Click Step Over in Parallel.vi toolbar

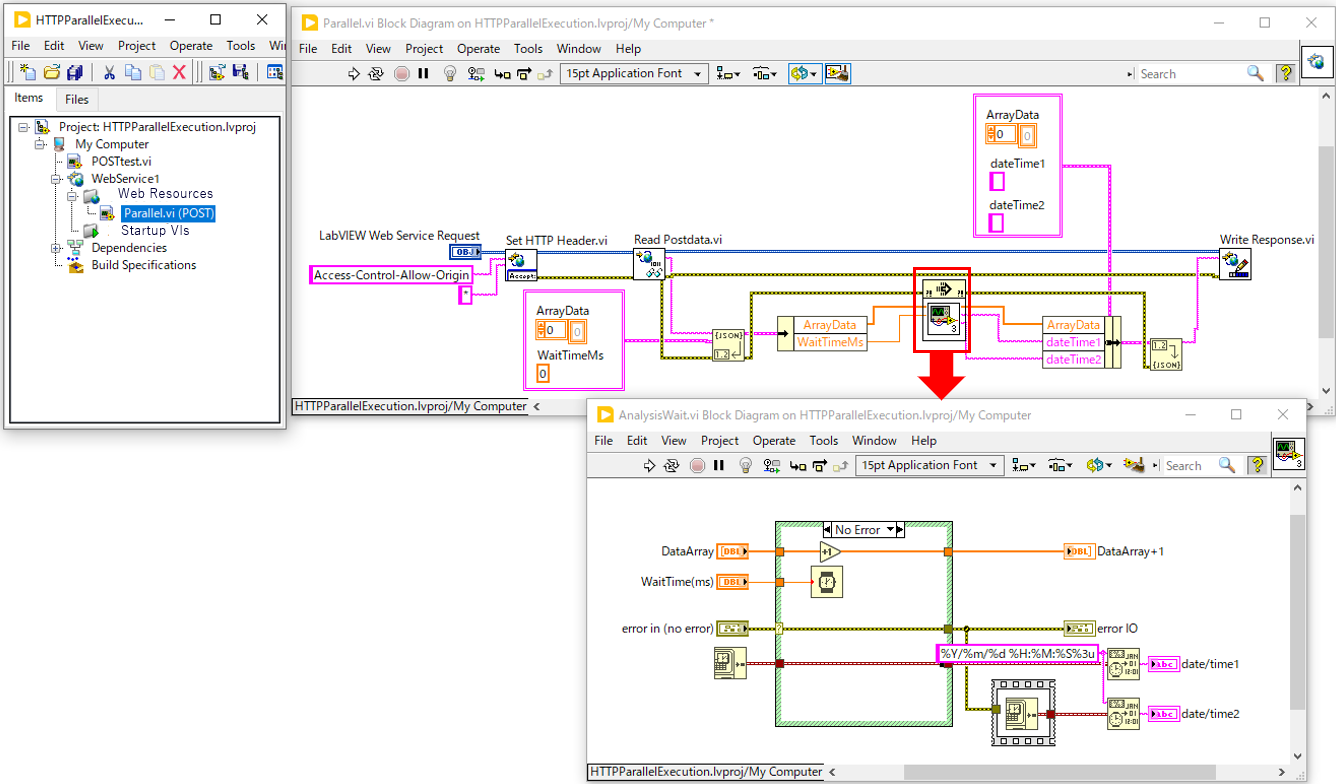(523, 73)
